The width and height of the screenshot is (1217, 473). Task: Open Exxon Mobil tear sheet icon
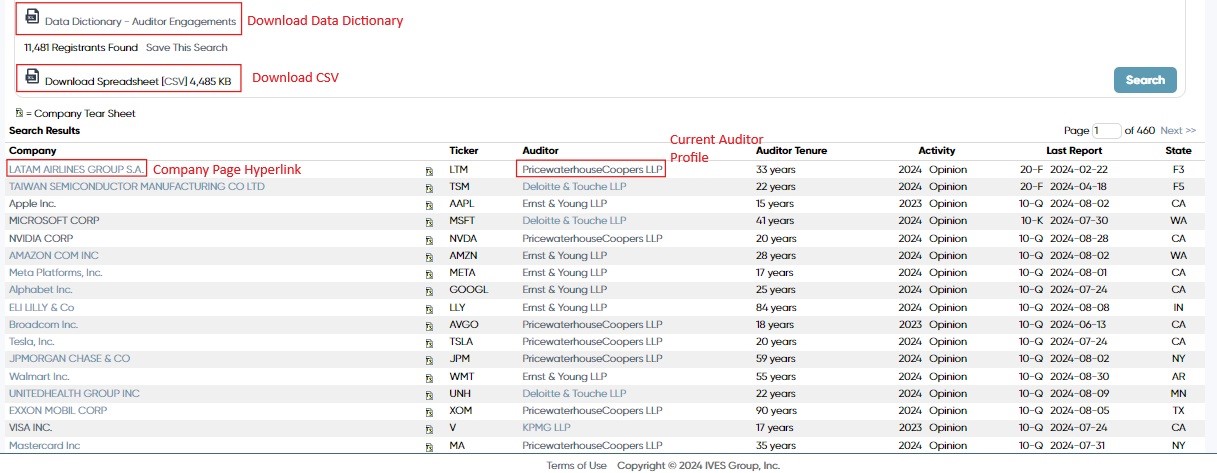point(428,412)
